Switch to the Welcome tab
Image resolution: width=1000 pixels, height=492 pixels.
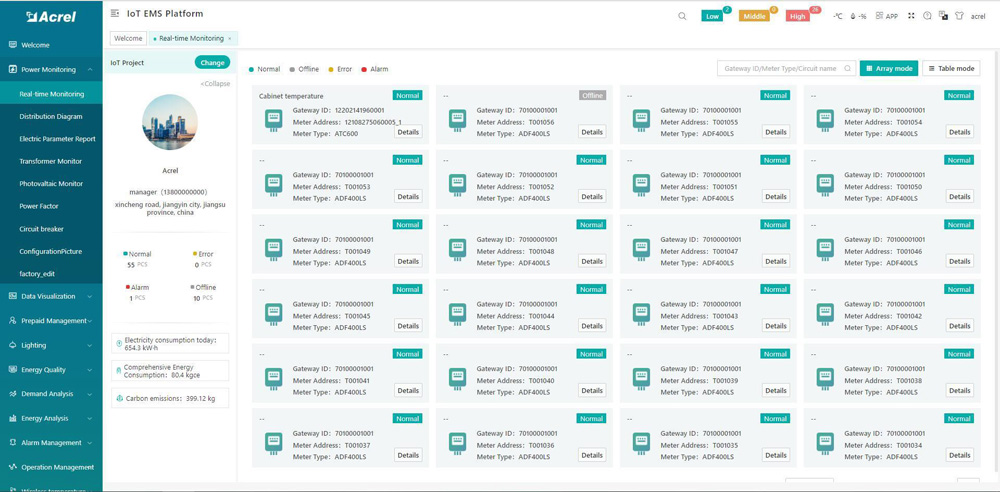coord(128,38)
